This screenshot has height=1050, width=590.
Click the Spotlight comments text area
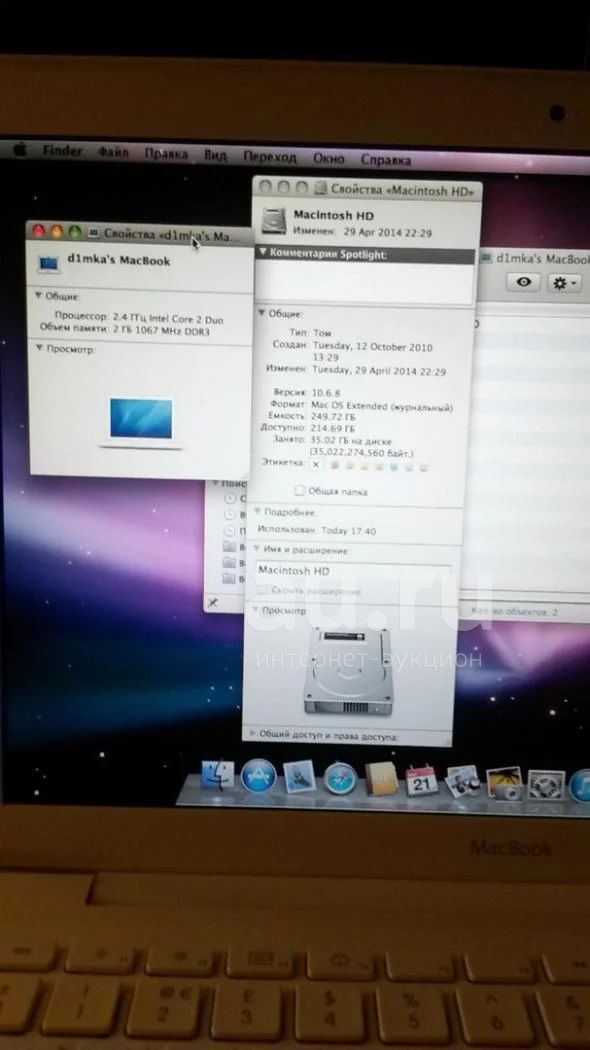(x=364, y=282)
